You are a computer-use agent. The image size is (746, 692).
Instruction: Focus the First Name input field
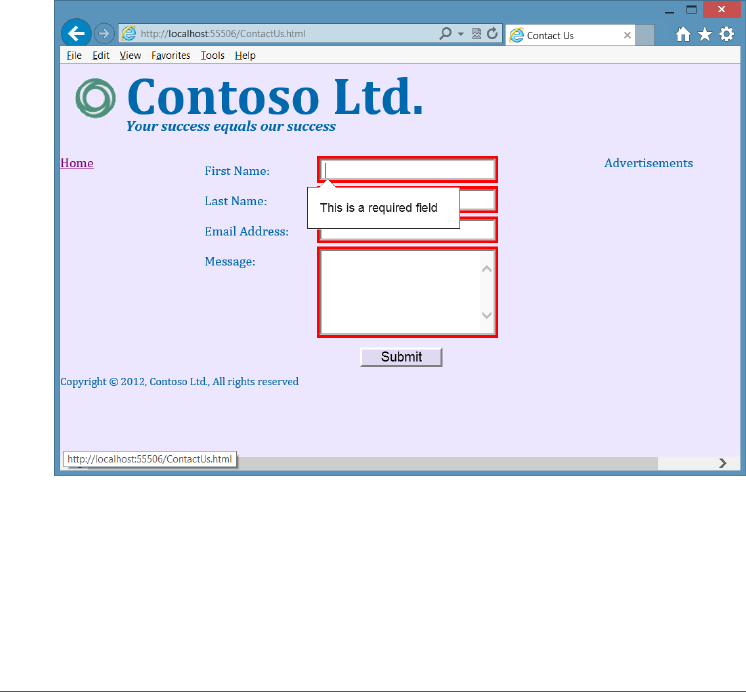pos(407,169)
